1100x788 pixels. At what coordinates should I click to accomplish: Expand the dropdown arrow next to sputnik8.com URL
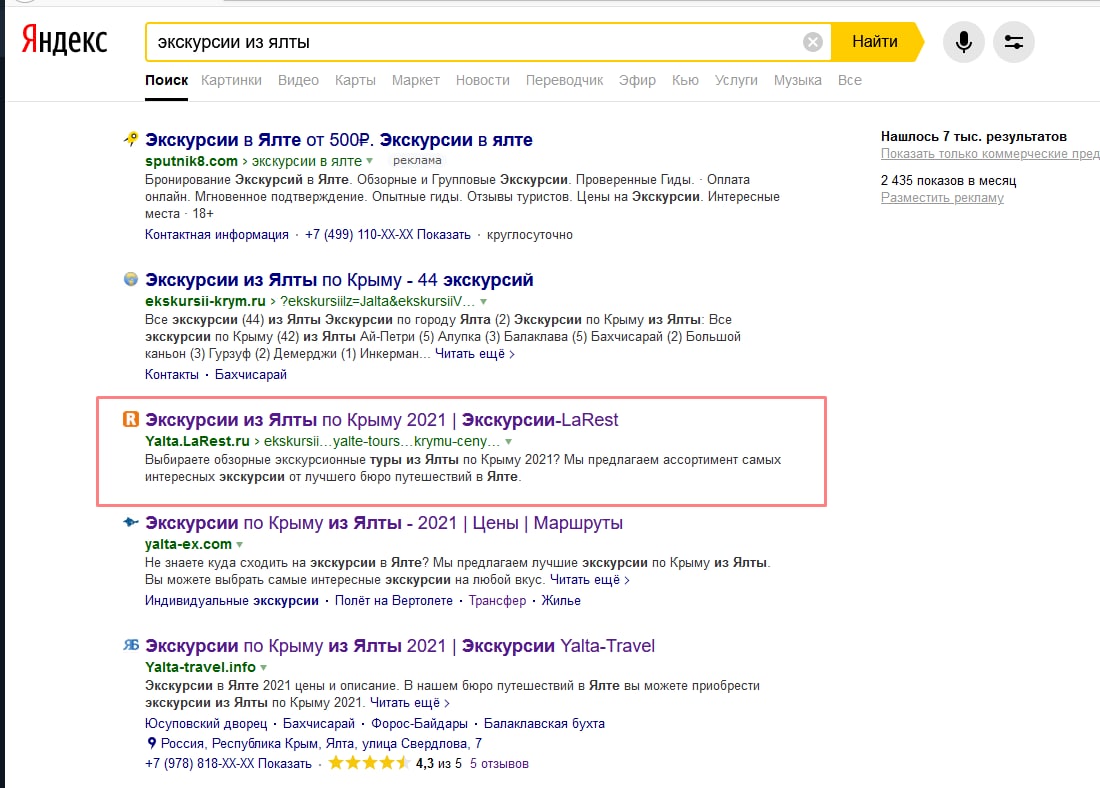coord(370,161)
